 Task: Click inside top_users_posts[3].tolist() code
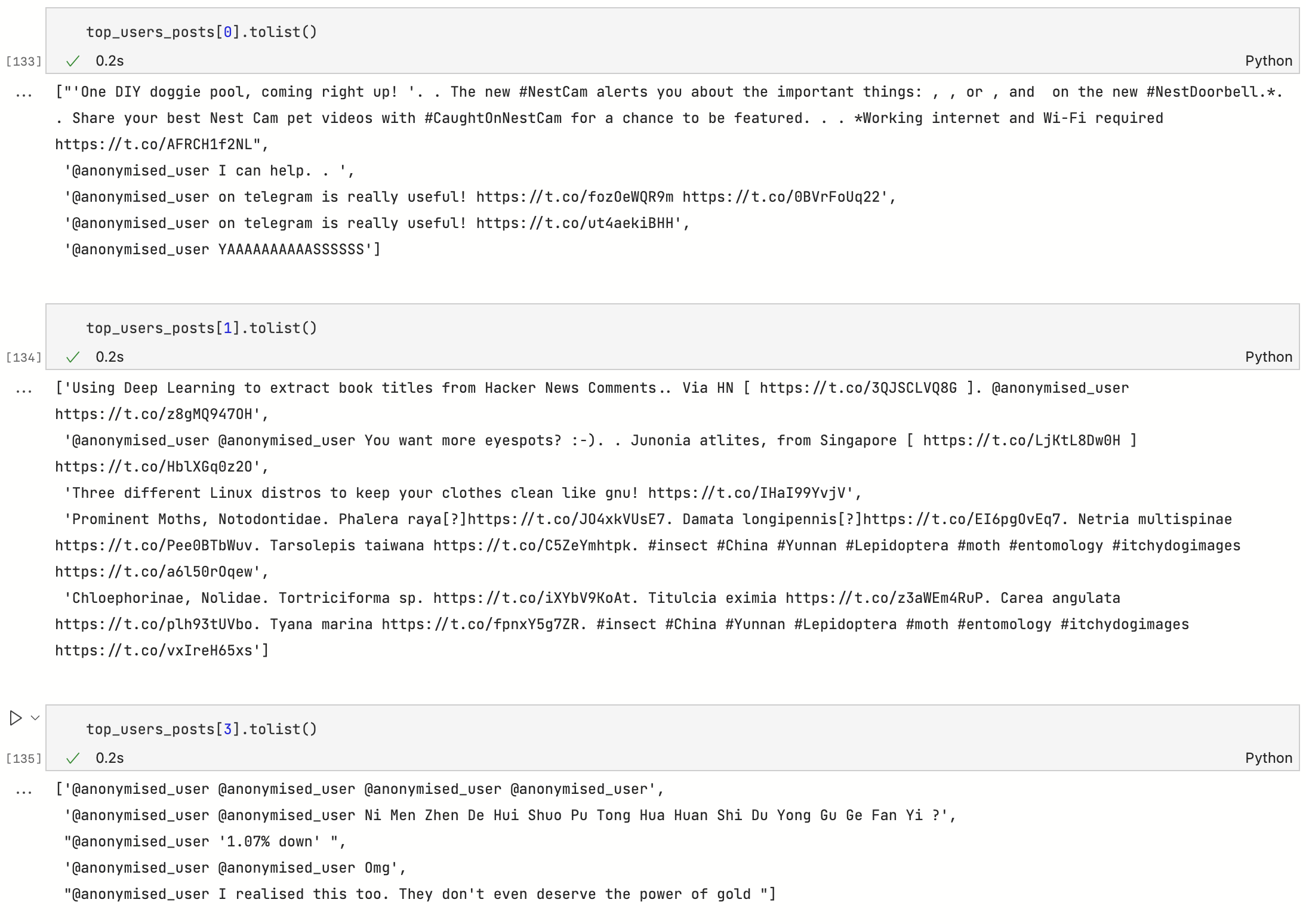202,729
